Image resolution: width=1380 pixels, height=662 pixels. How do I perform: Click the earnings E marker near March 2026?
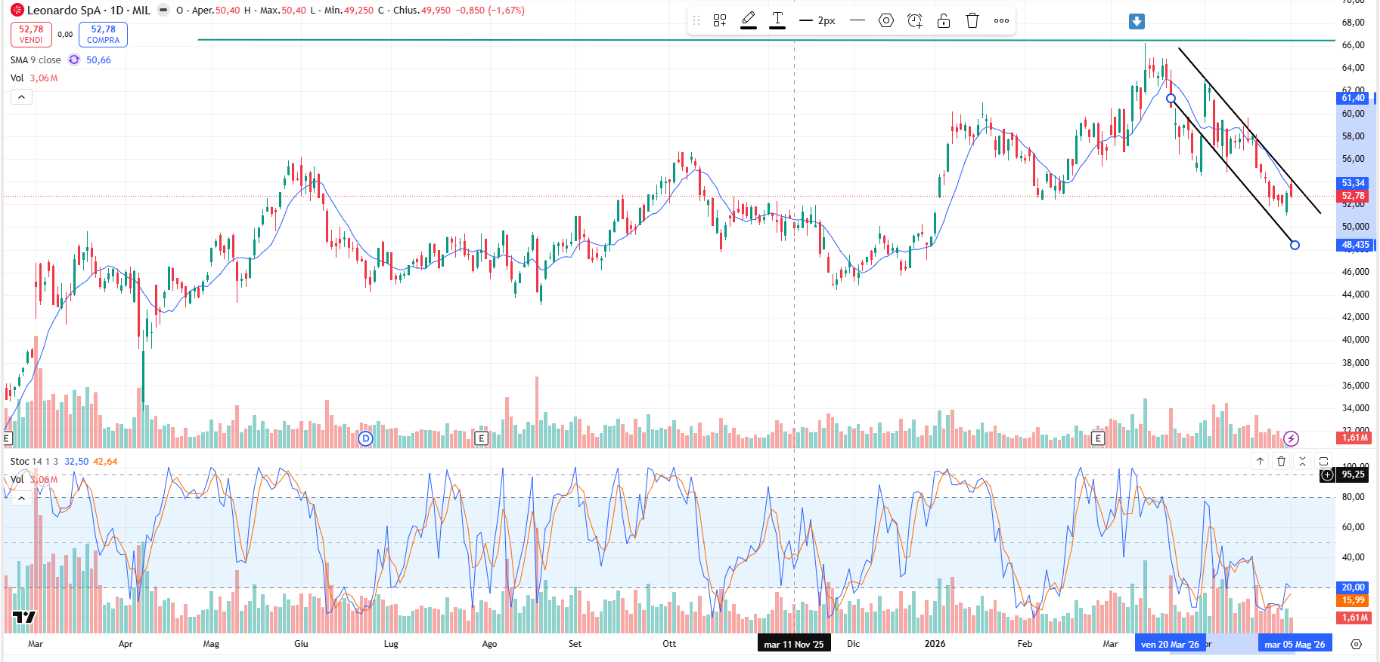tap(1098, 438)
